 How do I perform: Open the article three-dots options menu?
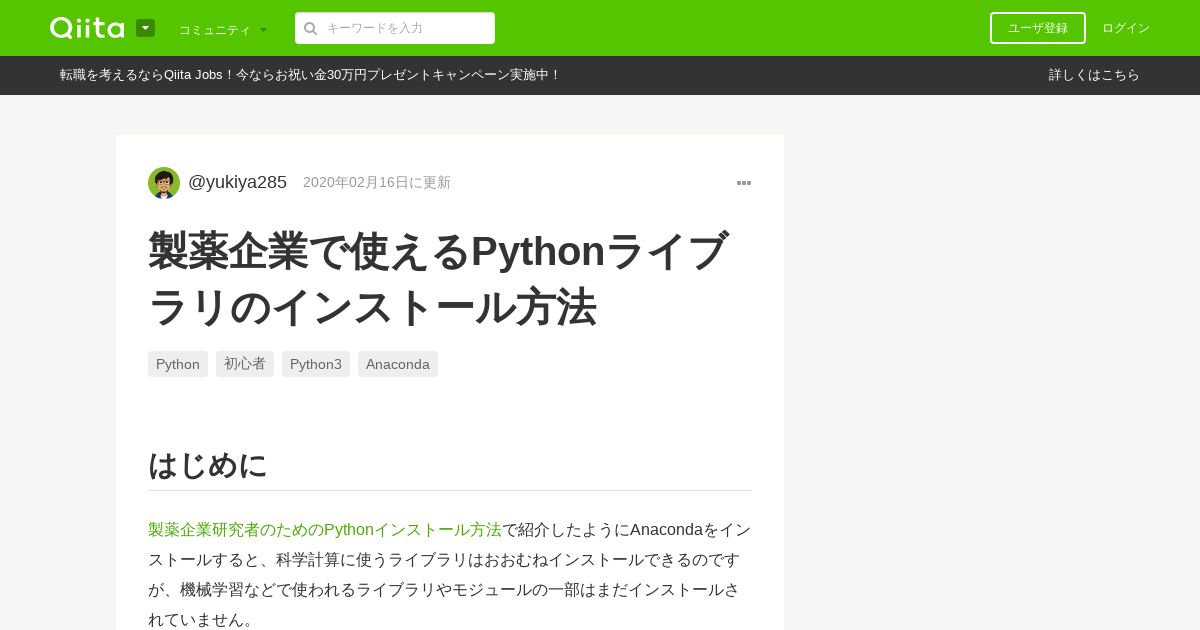(744, 183)
